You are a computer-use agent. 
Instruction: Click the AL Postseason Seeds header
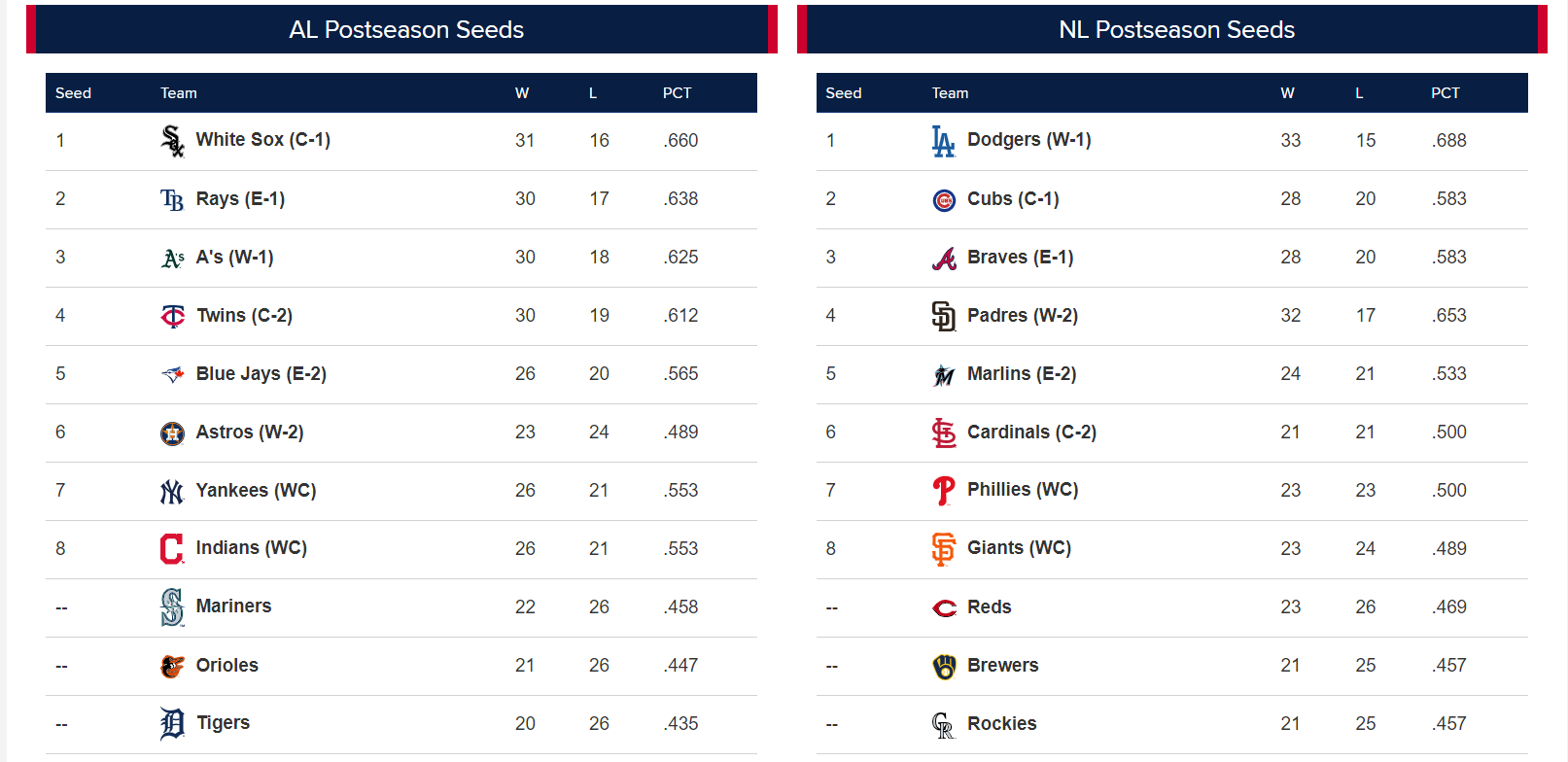[x=406, y=29]
